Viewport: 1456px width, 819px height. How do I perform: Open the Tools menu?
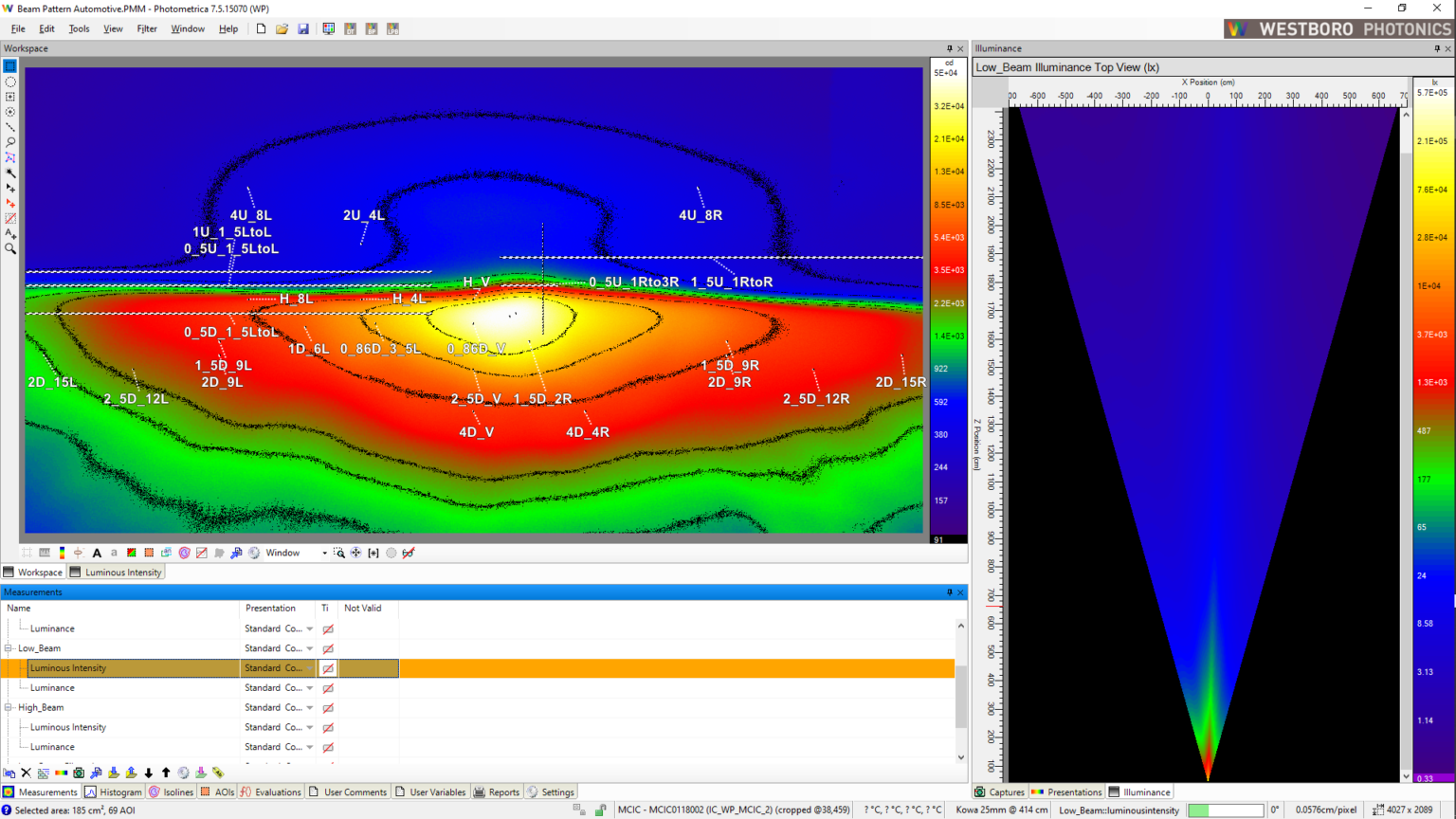click(79, 29)
